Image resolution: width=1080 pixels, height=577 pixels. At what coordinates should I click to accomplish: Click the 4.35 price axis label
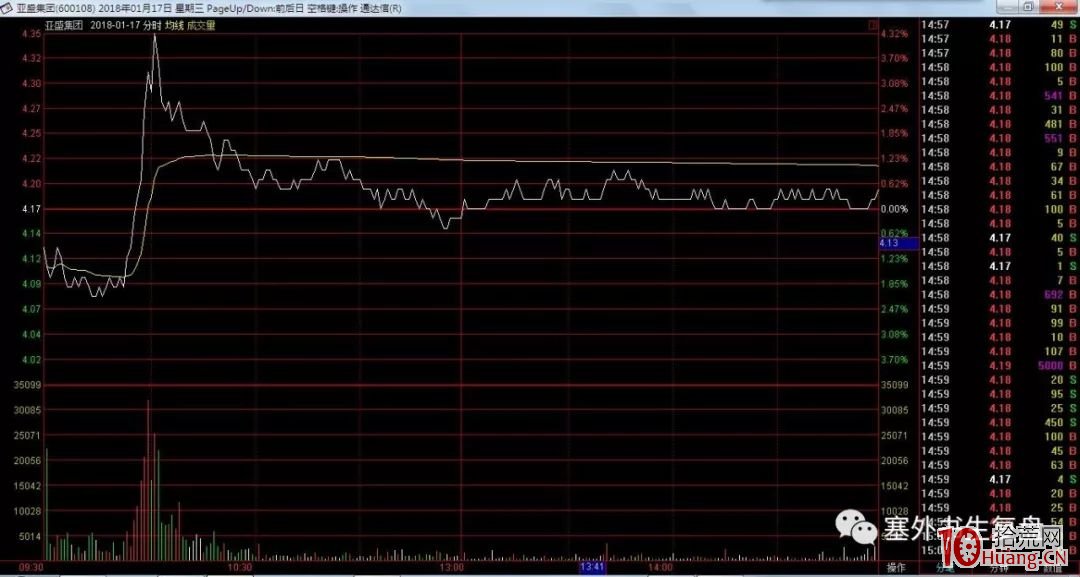31,33
